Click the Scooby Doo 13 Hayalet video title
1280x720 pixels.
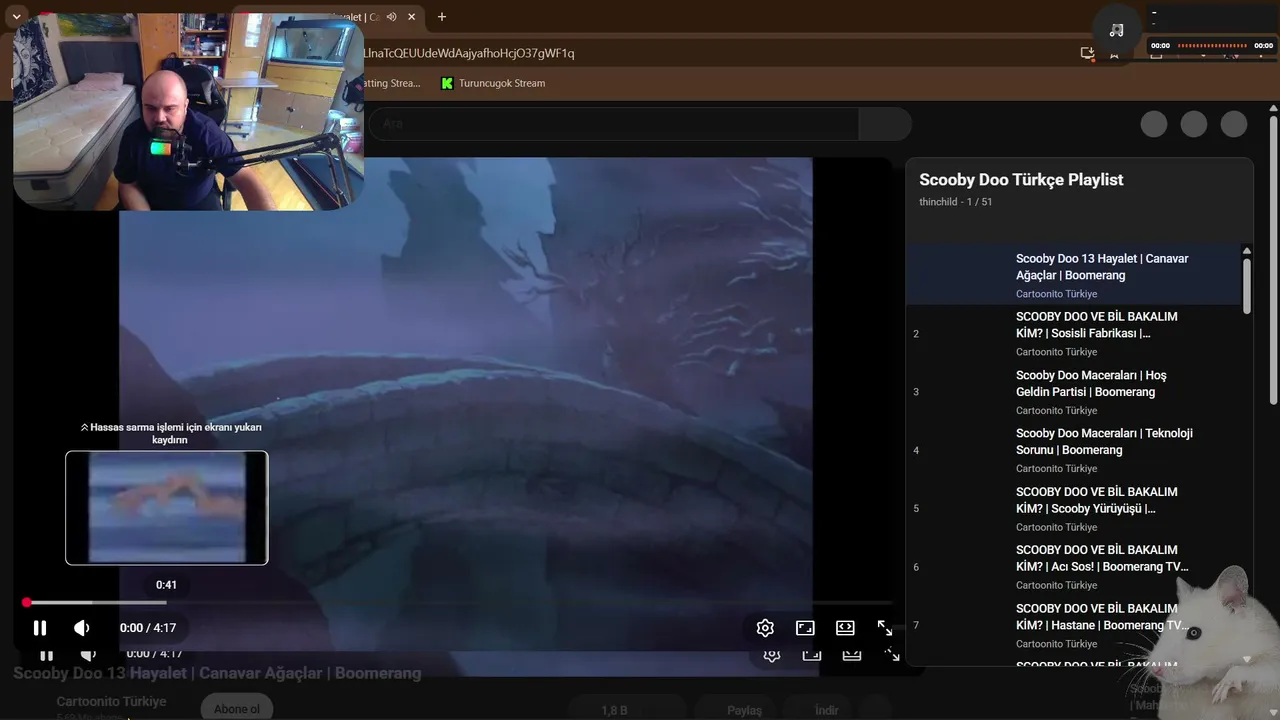click(x=217, y=673)
